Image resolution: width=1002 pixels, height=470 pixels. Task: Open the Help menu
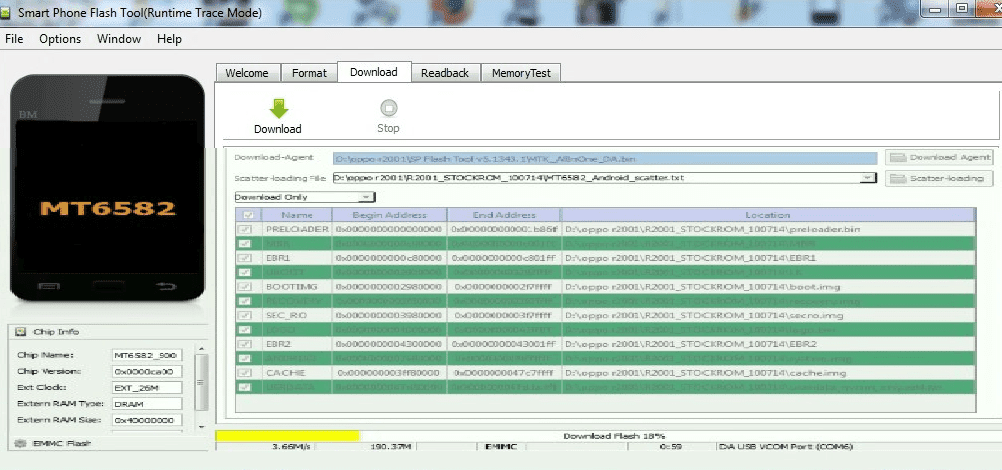[x=169, y=39]
